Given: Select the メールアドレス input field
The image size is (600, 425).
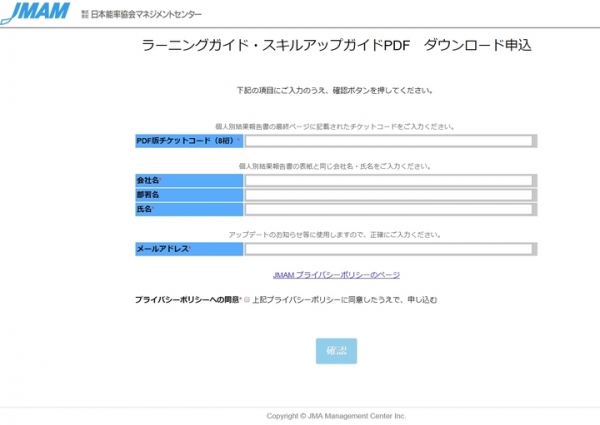Looking at the screenshot, I should click(389, 249).
